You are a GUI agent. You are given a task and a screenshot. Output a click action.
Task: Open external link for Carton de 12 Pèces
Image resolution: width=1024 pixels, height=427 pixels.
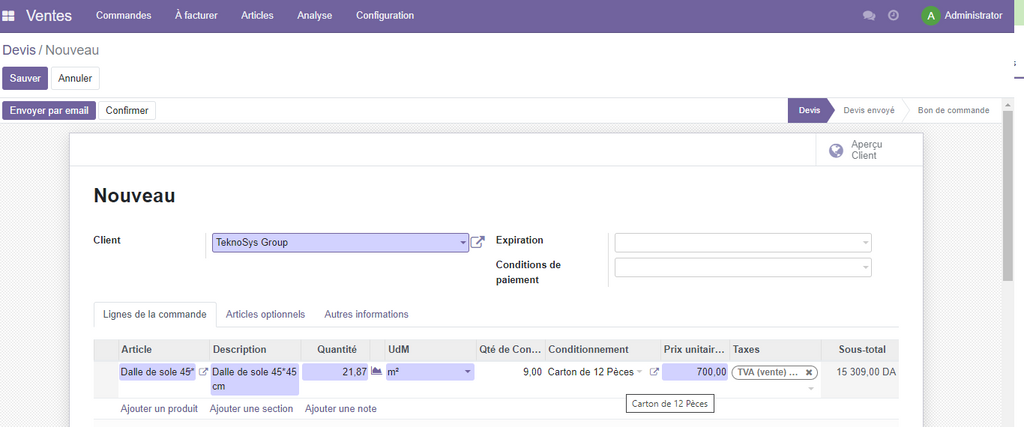point(654,372)
